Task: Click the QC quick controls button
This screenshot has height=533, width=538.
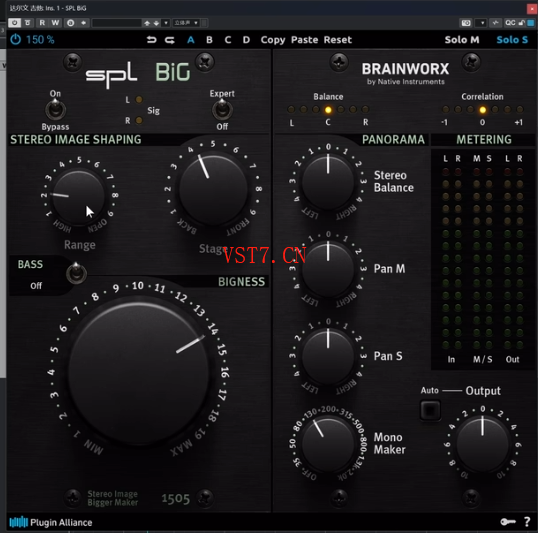Action: pos(510,23)
